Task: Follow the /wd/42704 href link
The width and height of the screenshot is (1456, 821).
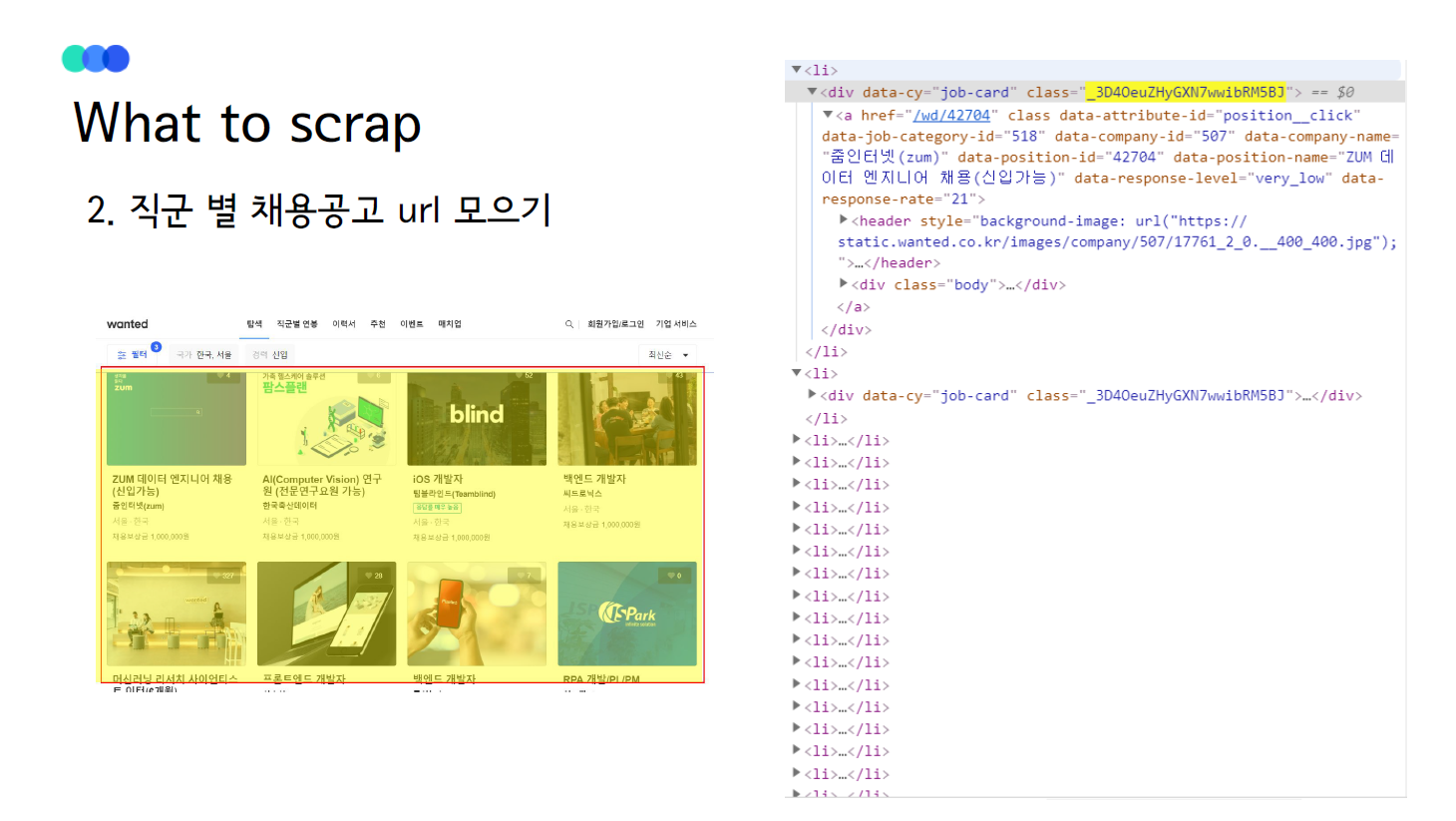Action: (951, 116)
